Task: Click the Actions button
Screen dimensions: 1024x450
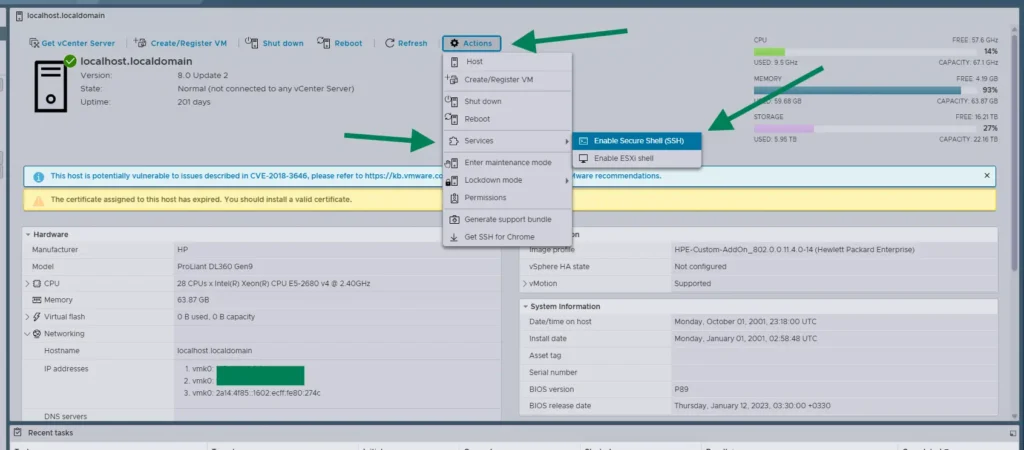Action: [472, 43]
